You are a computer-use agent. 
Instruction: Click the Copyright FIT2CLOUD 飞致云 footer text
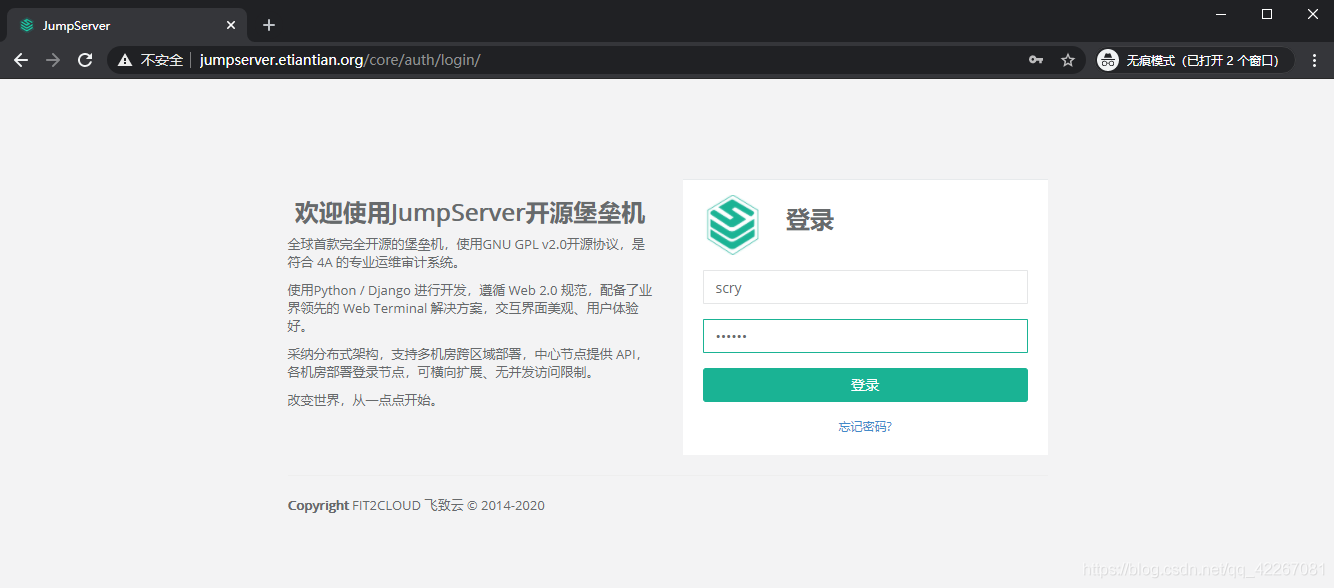tap(416, 506)
